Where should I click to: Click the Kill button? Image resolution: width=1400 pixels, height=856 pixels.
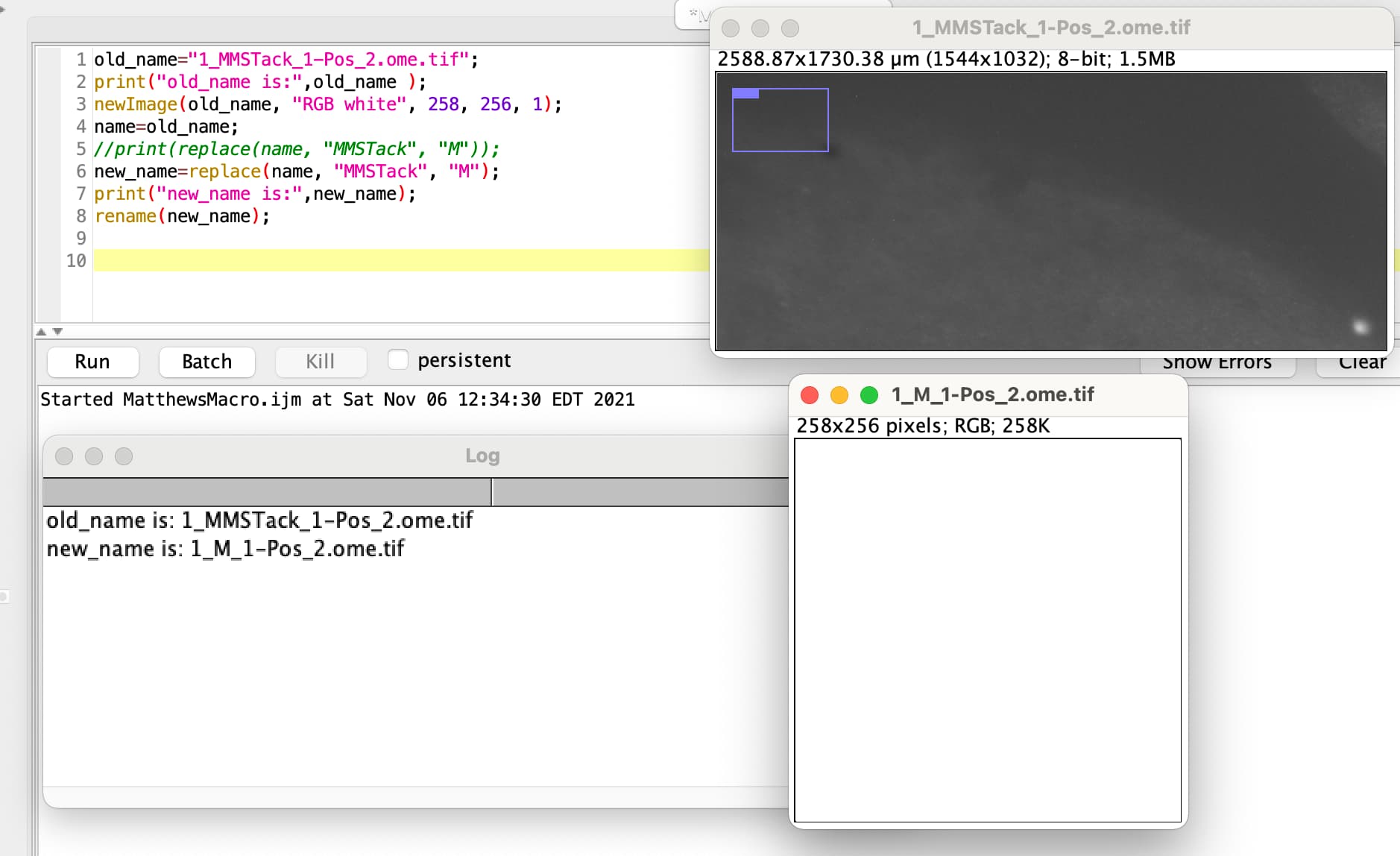(320, 362)
